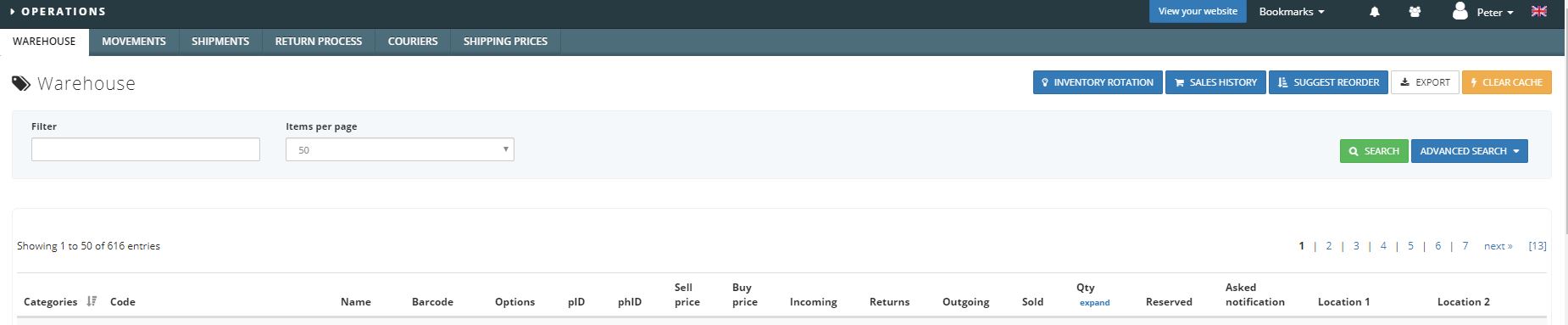Click the notification bell icon

tap(1375, 12)
